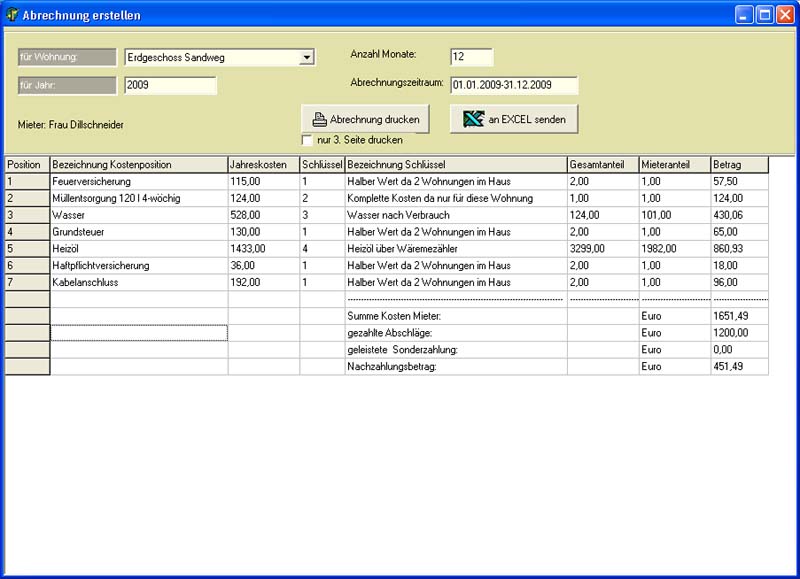This screenshot has height=579, width=800.
Task: Close the Abrechnung erstellen window
Action: [x=786, y=15]
